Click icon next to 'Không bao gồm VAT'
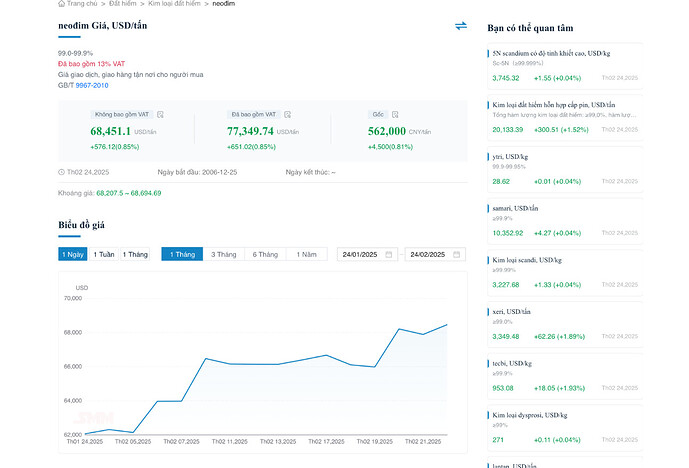689x468 pixels. pyautogui.click(x=160, y=115)
